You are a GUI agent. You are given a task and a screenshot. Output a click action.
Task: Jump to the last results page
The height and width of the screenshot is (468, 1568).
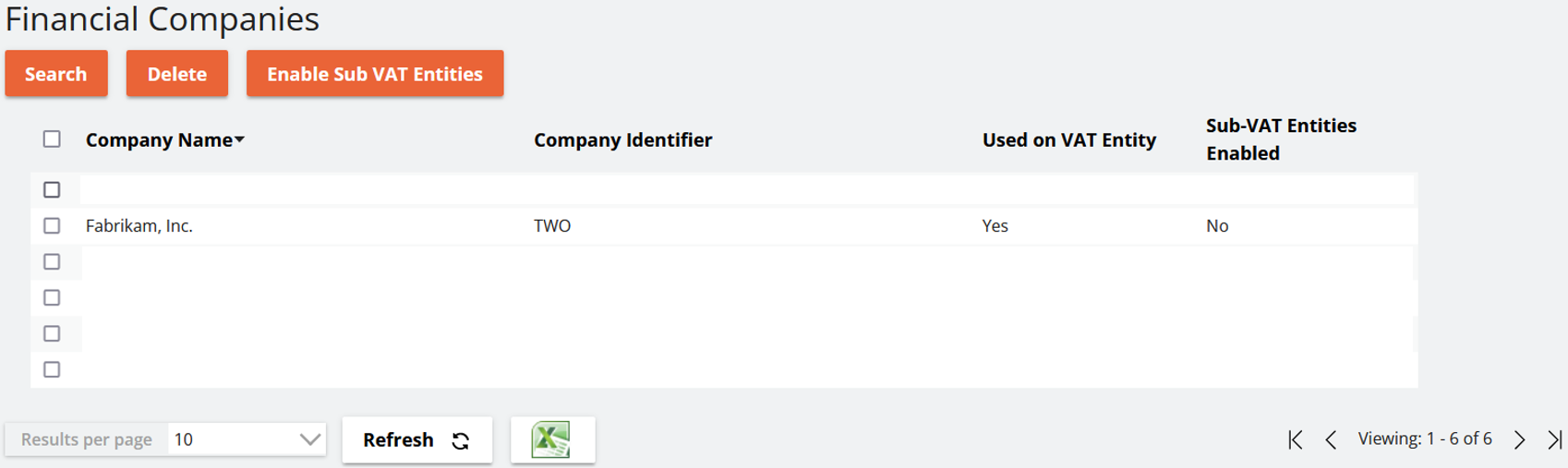(x=1555, y=439)
